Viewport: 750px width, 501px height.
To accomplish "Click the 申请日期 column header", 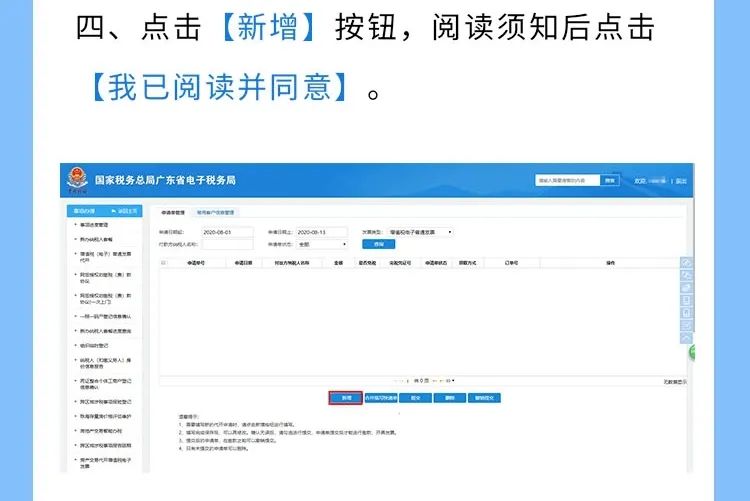I will 243,263.
